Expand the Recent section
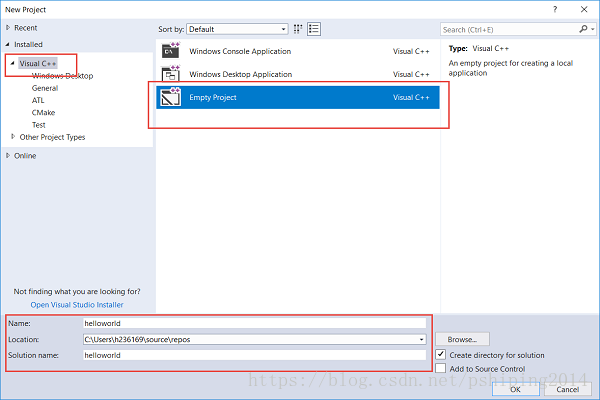 coord(8,28)
